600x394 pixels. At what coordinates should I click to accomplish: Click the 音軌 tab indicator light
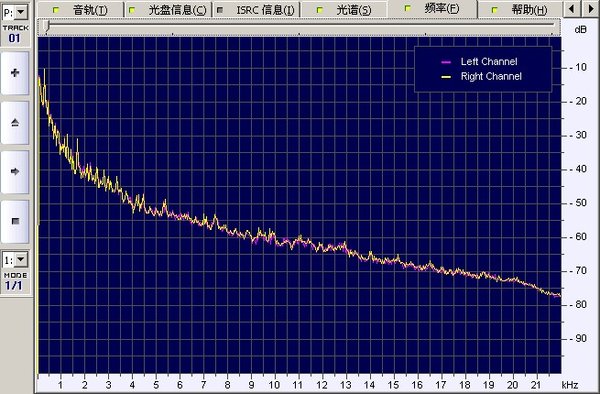(x=56, y=10)
